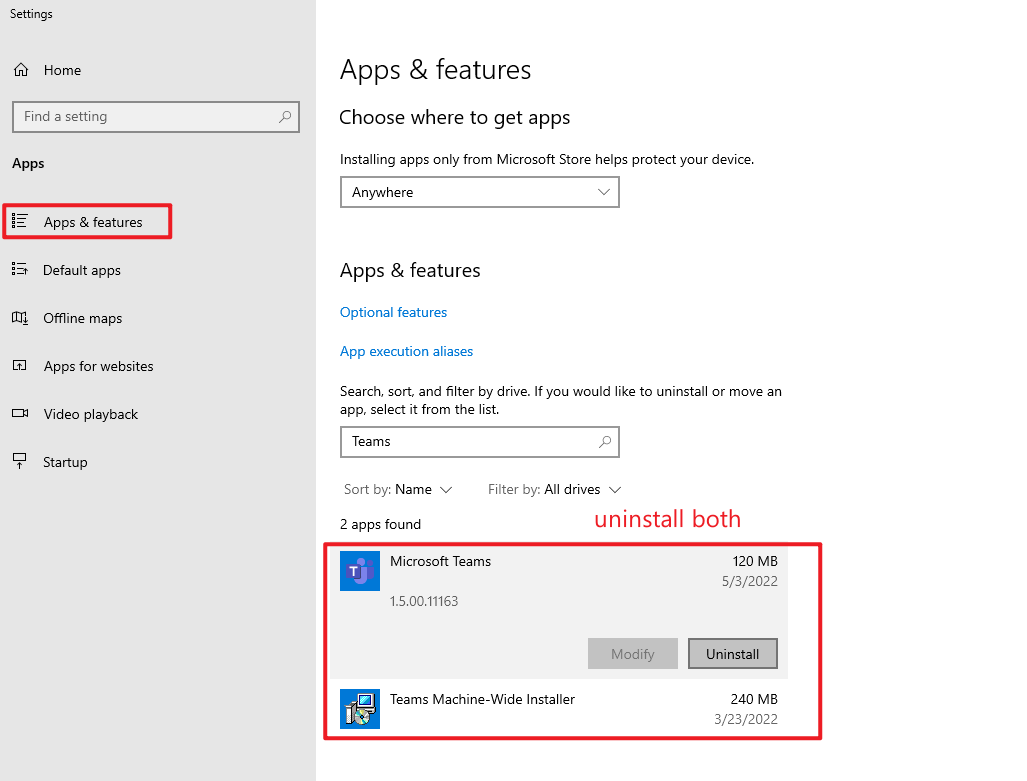Click the Startup sidebar icon
Screen dimensions: 1027x781
pyautogui.click(x=20, y=461)
